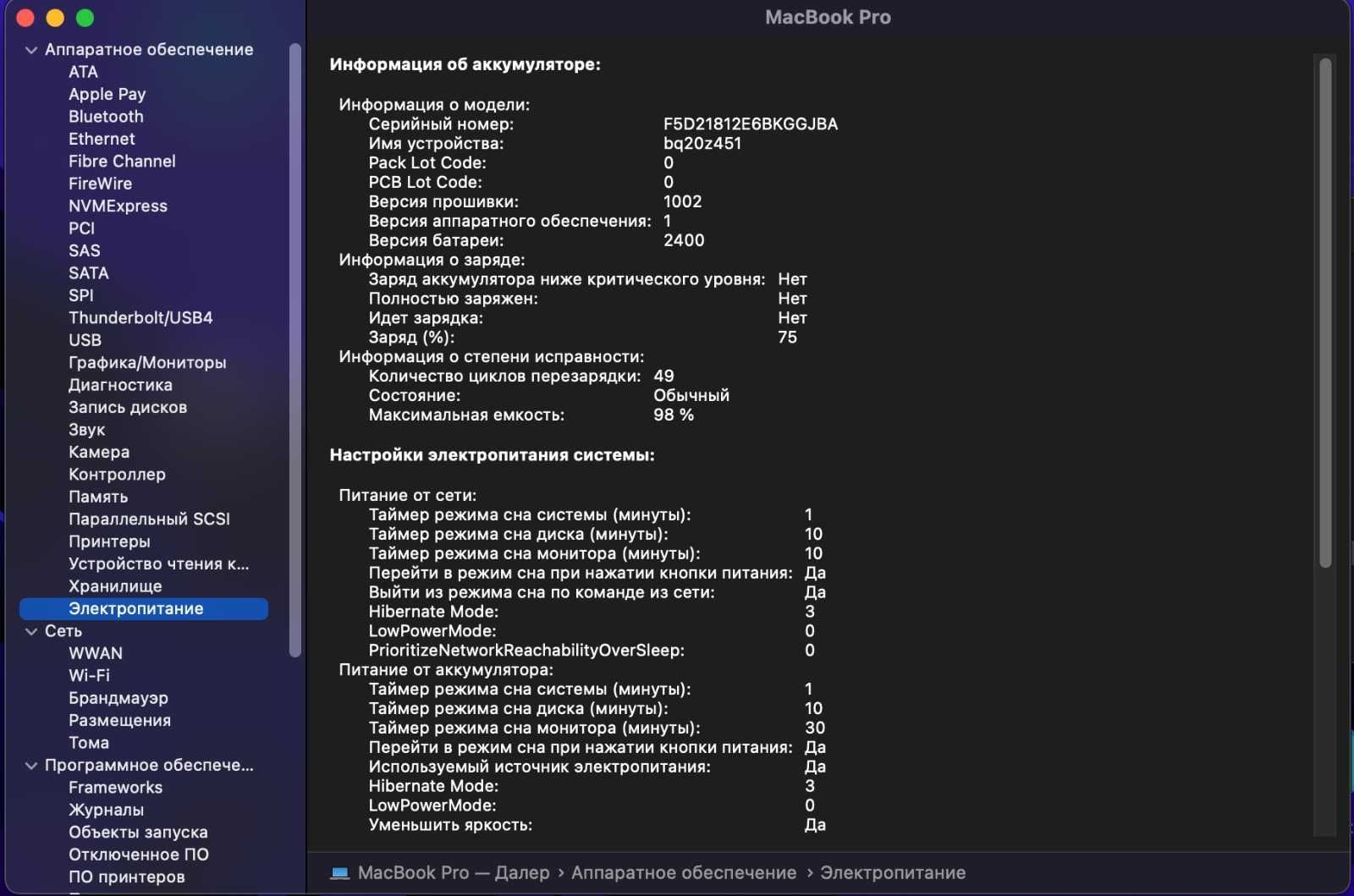Select Wi-Fi in the sidebar
Screen dimensions: 1354x896
coord(89,676)
